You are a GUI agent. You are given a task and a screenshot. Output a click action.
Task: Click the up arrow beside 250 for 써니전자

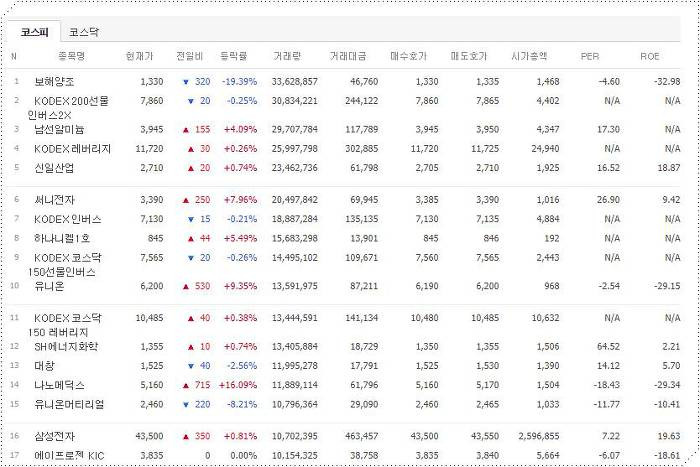(x=186, y=200)
